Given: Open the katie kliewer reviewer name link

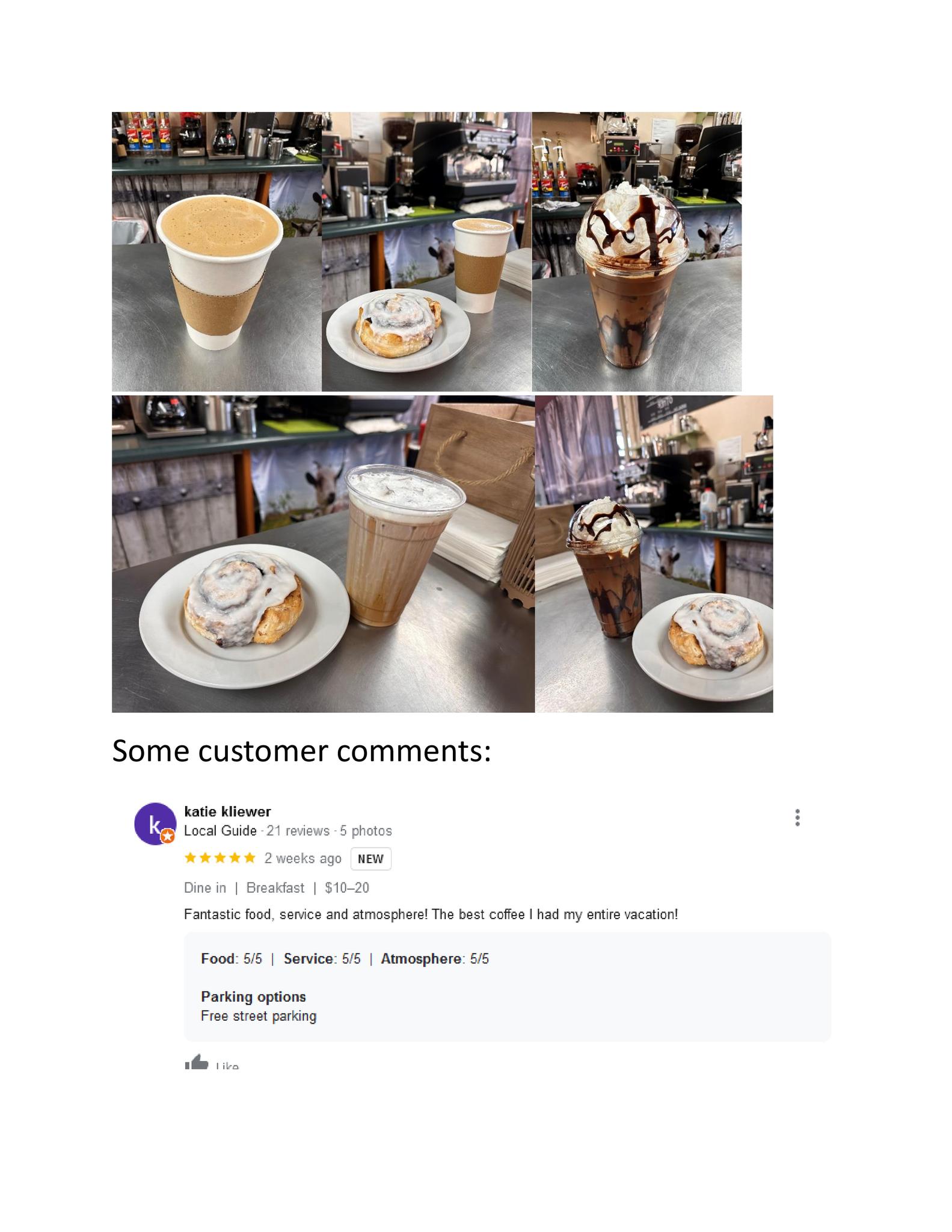Looking at the screenshot, I should (227, 812).
